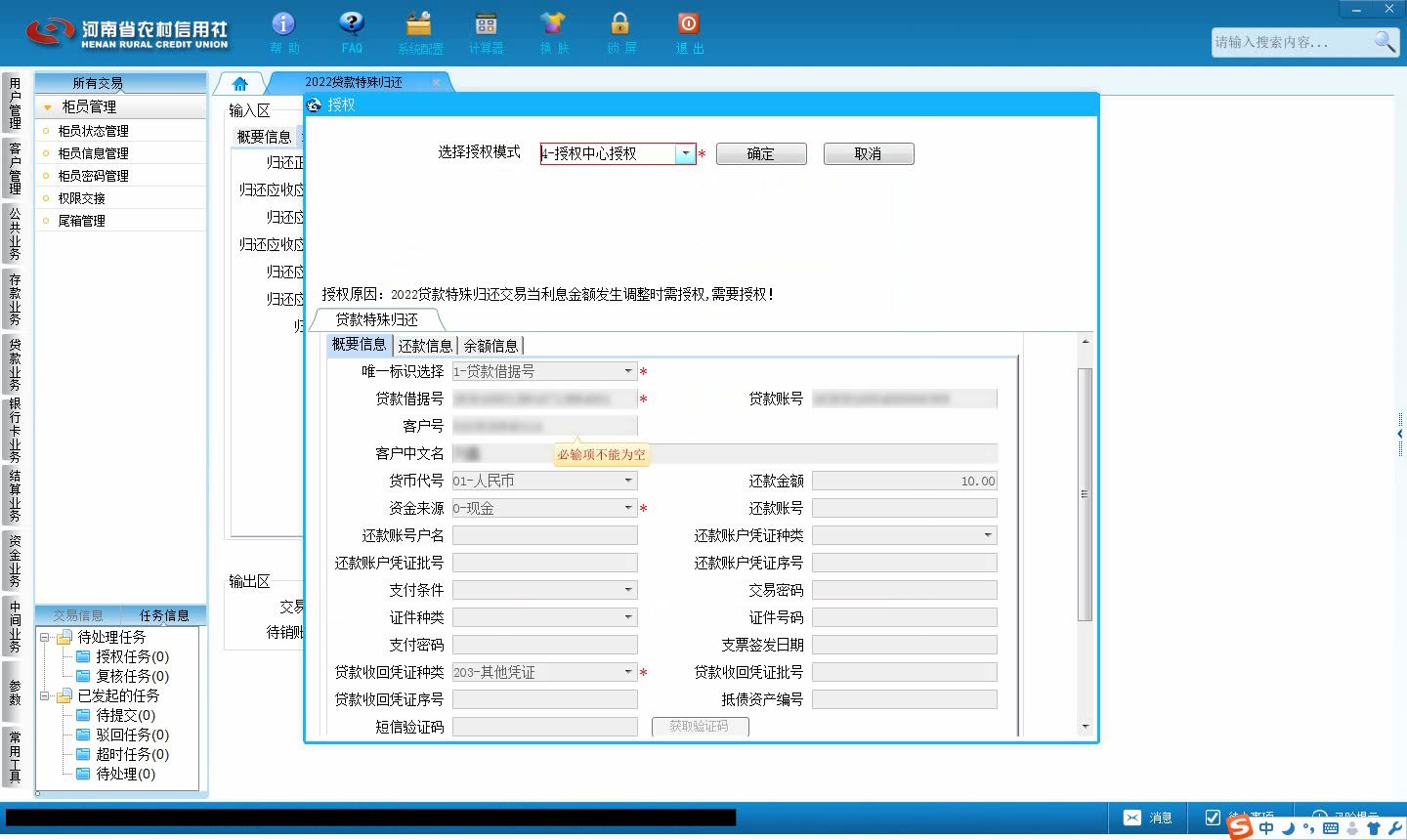Select 贷款业务 vertical sidebar tab
The height and width of the screenshot is (840, 1407).
15,363
